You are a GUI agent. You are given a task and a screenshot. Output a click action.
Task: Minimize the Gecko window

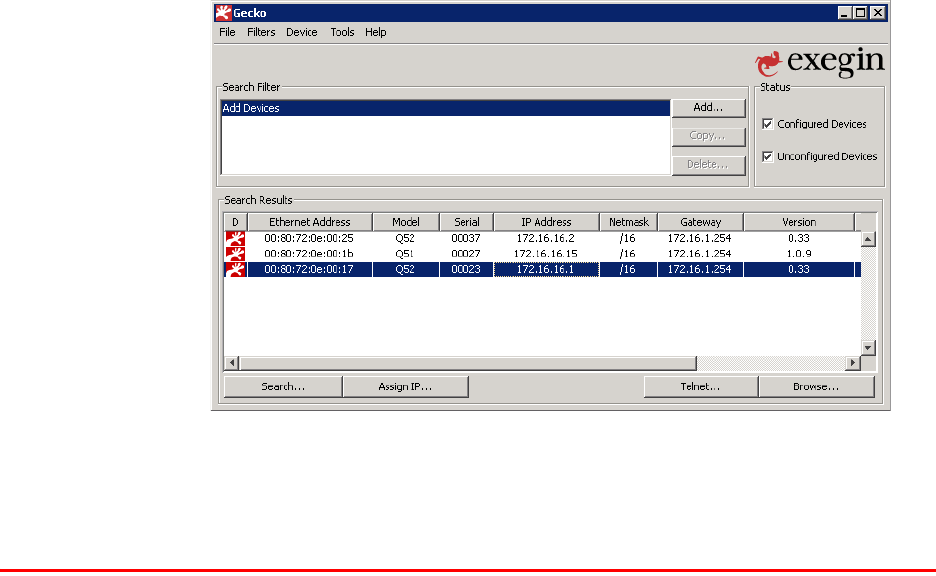(844, 13)
